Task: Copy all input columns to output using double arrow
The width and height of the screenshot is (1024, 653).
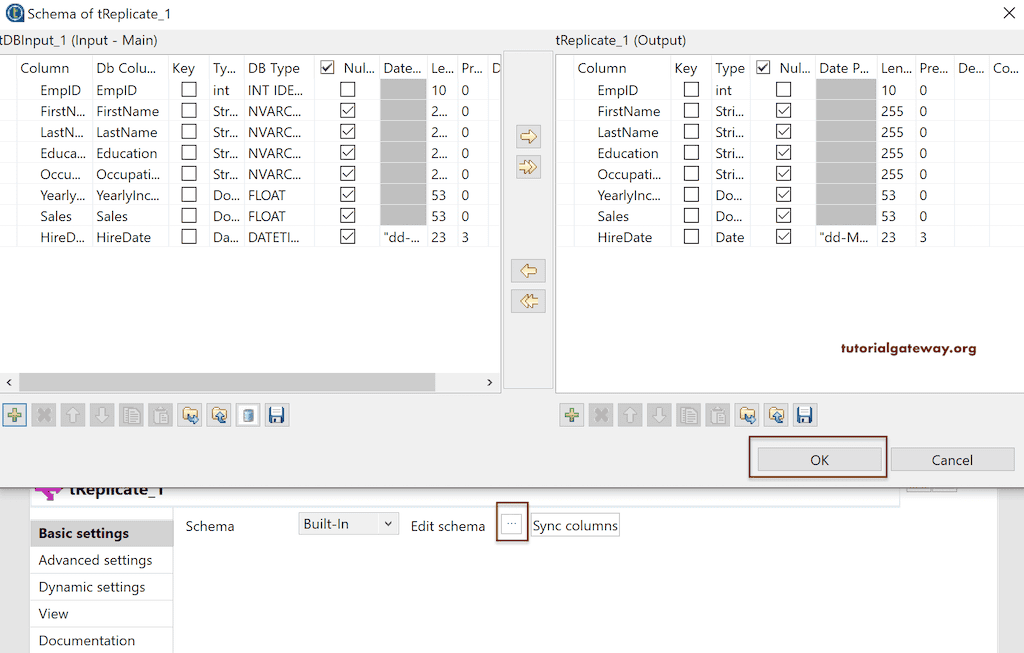Action: point(529,167)
